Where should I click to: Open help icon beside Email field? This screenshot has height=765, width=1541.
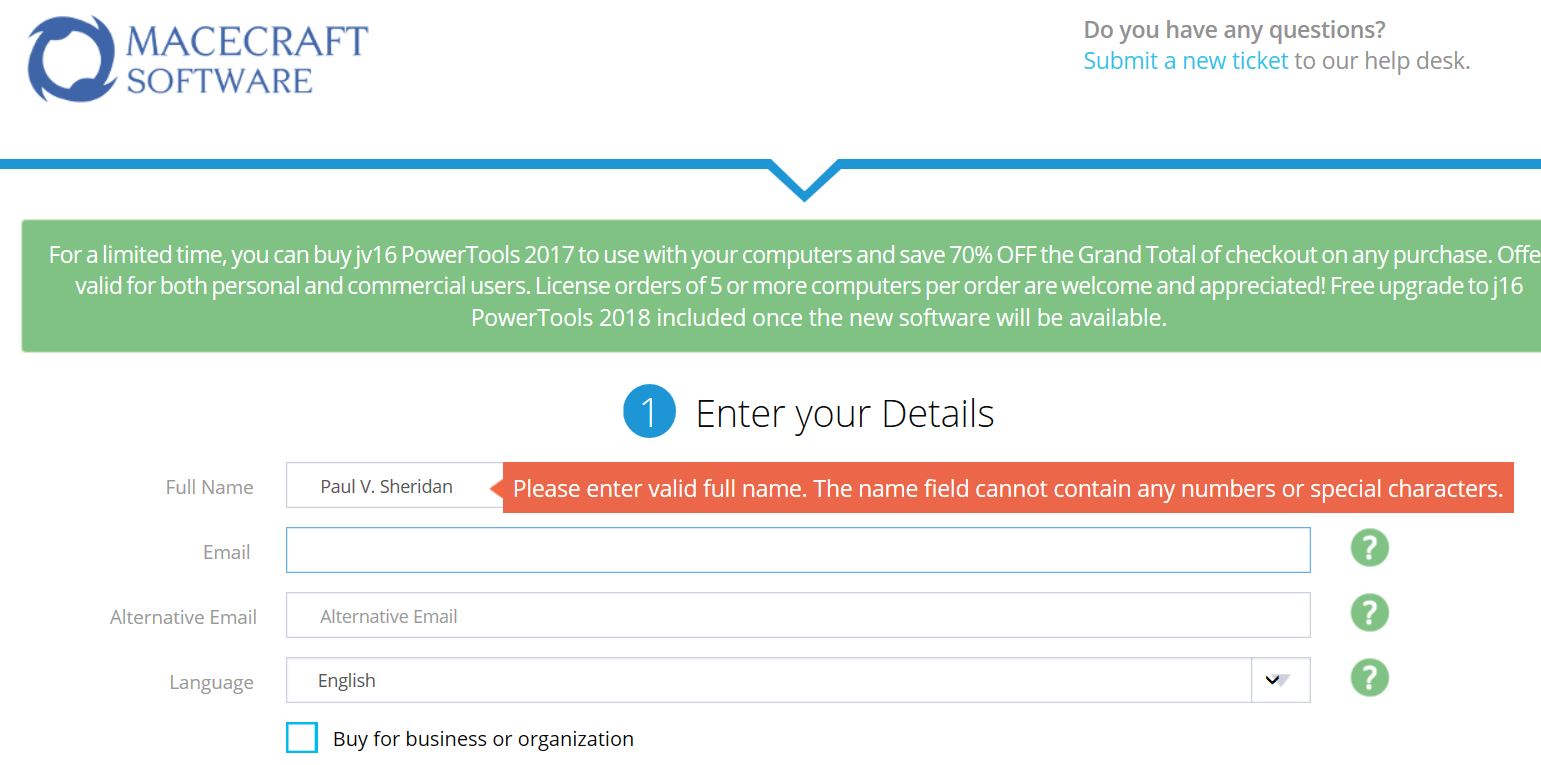pyautogui.click(x=1369, y=548)
